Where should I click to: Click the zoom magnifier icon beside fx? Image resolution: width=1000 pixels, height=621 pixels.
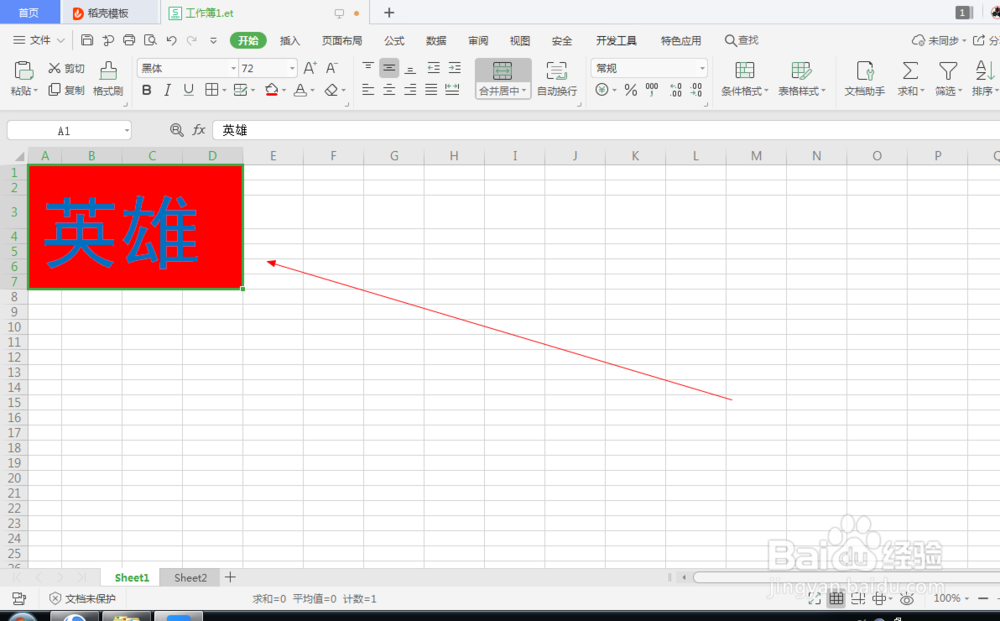click(x=177, y=130)
